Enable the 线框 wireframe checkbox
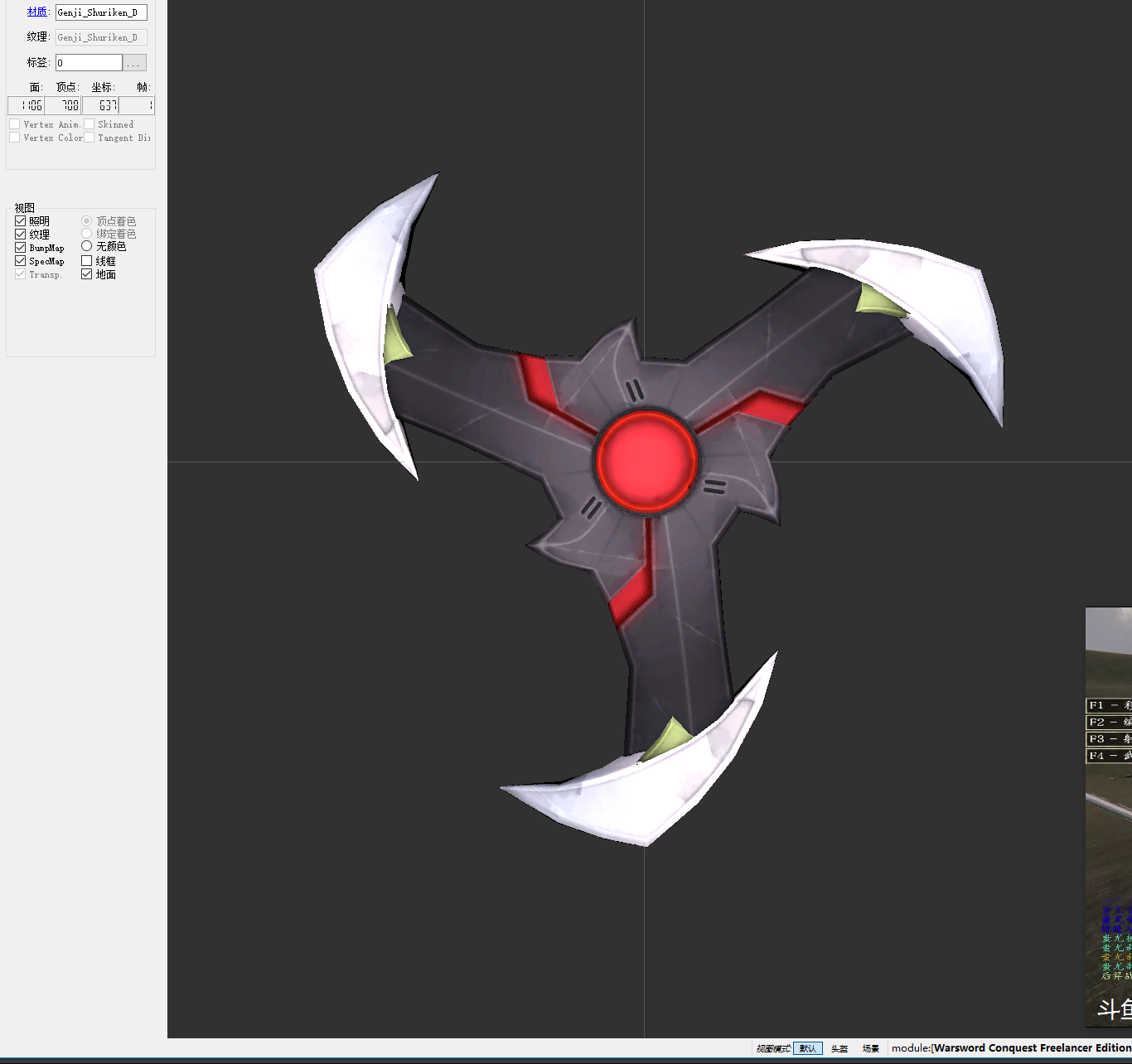 pyautogui.click(x=86, y=261)
